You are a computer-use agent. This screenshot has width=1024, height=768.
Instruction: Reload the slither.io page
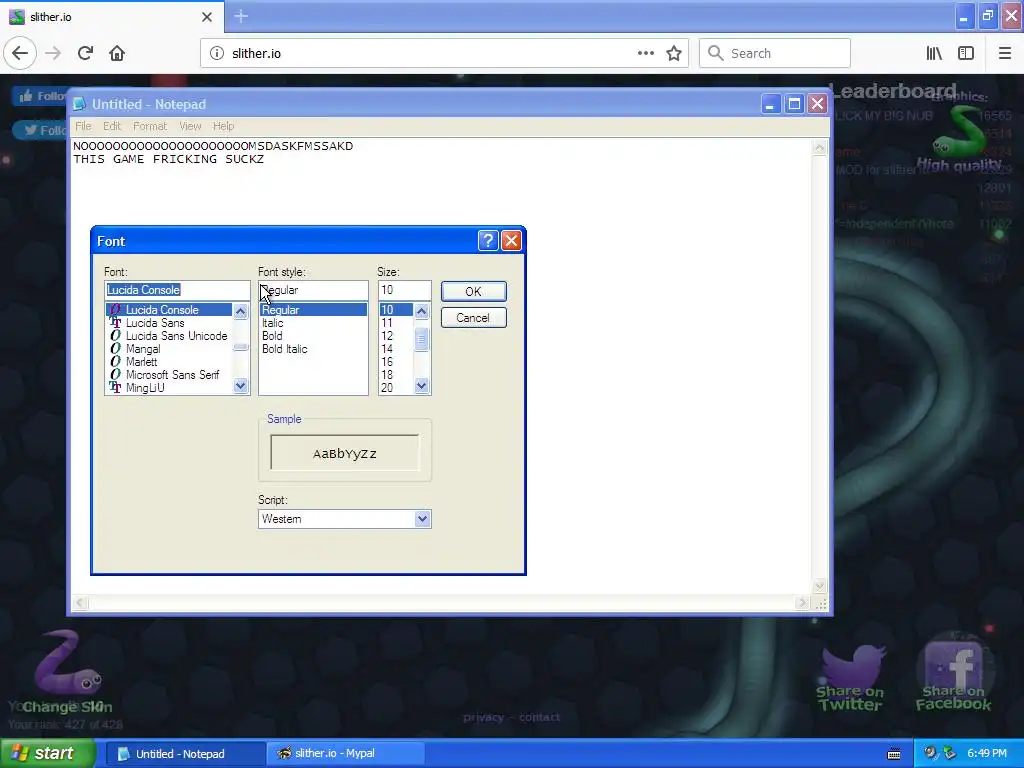(85, 53)
